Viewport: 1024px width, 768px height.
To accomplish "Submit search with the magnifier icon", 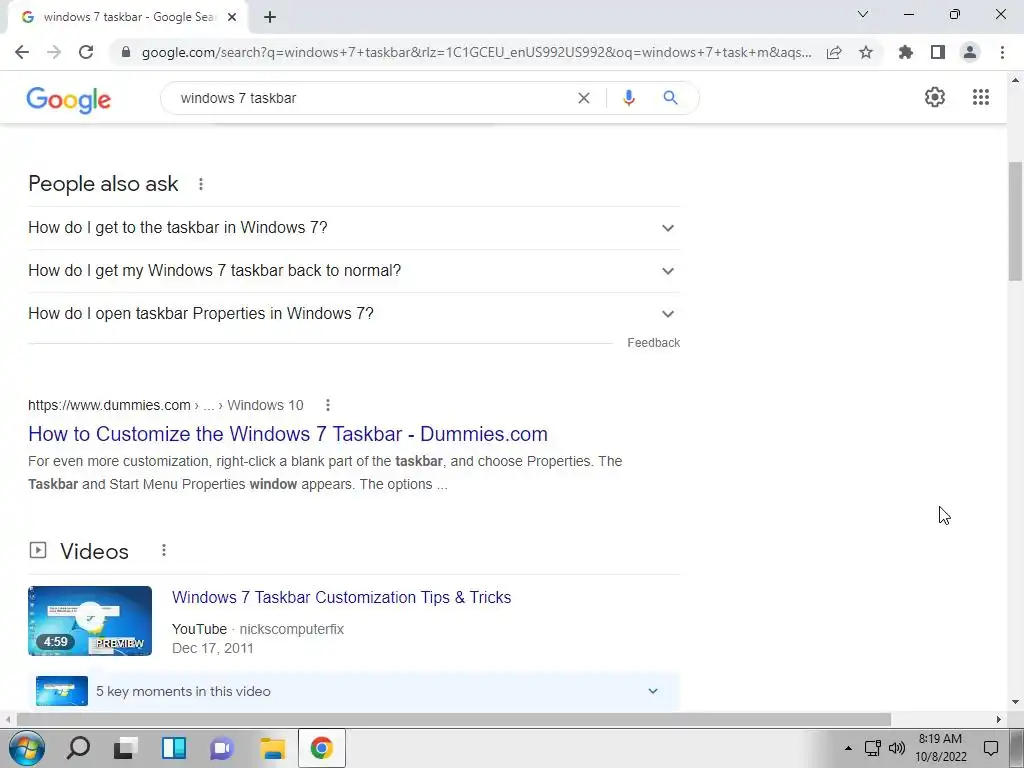I will [x=670, y=98].
